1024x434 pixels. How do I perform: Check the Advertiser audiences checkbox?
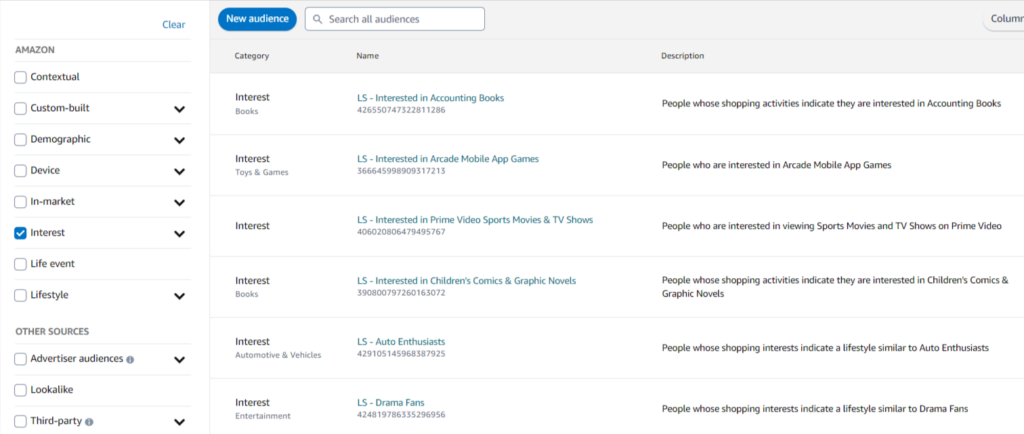point(20,359)
